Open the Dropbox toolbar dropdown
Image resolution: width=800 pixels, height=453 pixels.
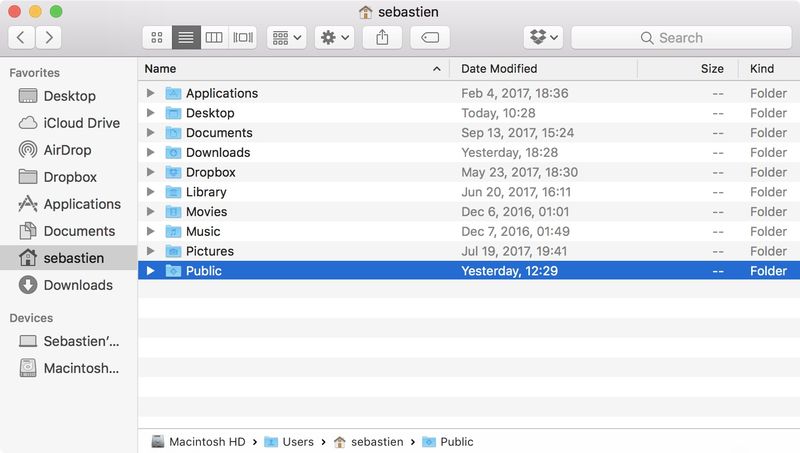[x=543, y=38]
